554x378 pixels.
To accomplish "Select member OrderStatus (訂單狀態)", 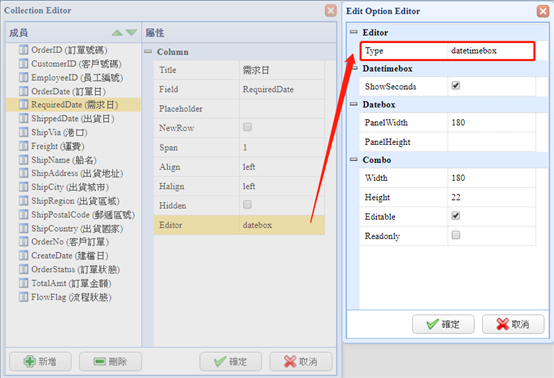I will tap(76, 269).
